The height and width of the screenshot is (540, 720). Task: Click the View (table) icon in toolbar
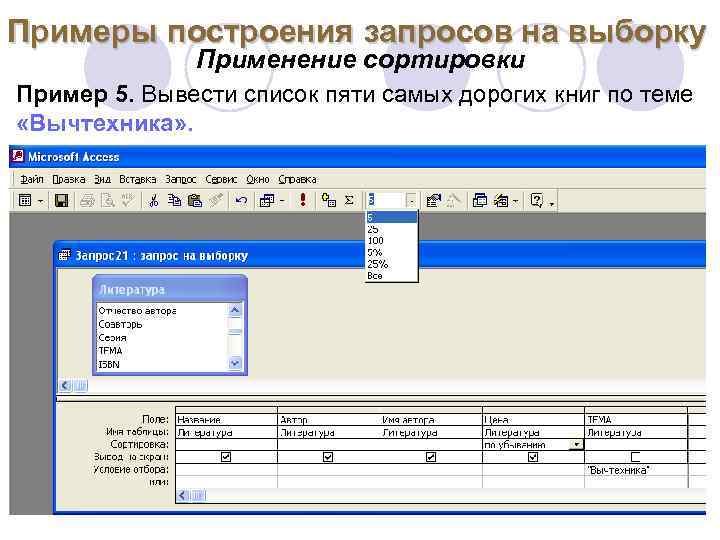pos(25,201)
